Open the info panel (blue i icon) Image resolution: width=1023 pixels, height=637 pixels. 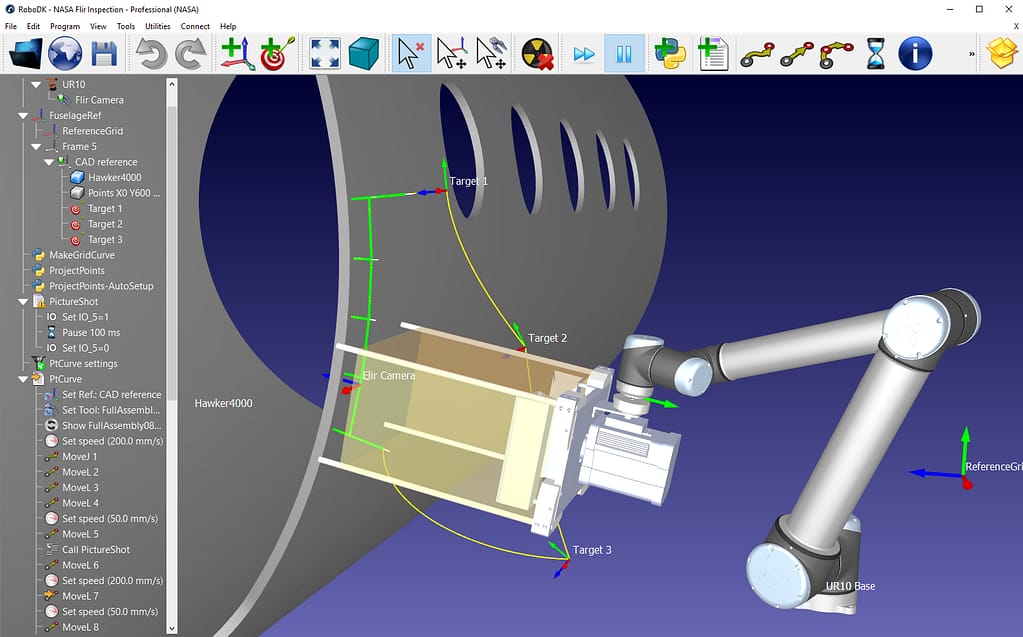pyautogui.click(x=915, y=54)
